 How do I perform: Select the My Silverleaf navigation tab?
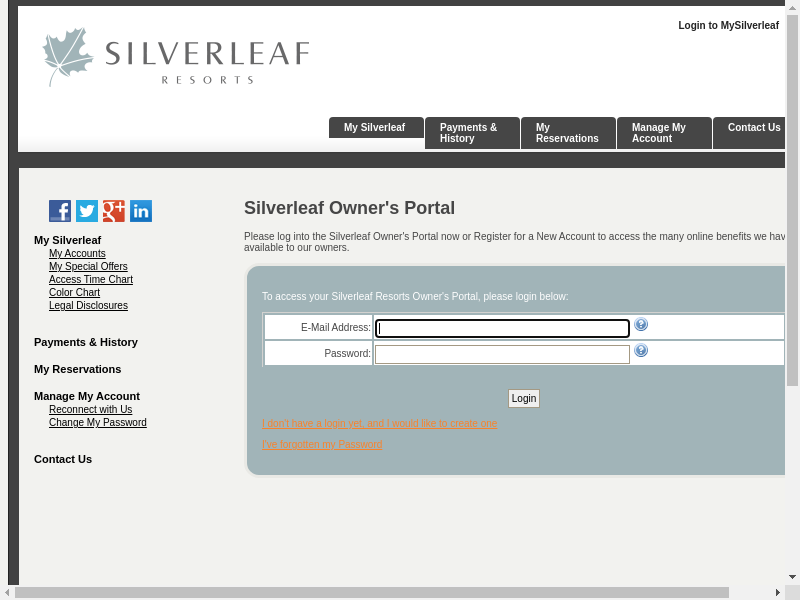click(x=375, y=128)
